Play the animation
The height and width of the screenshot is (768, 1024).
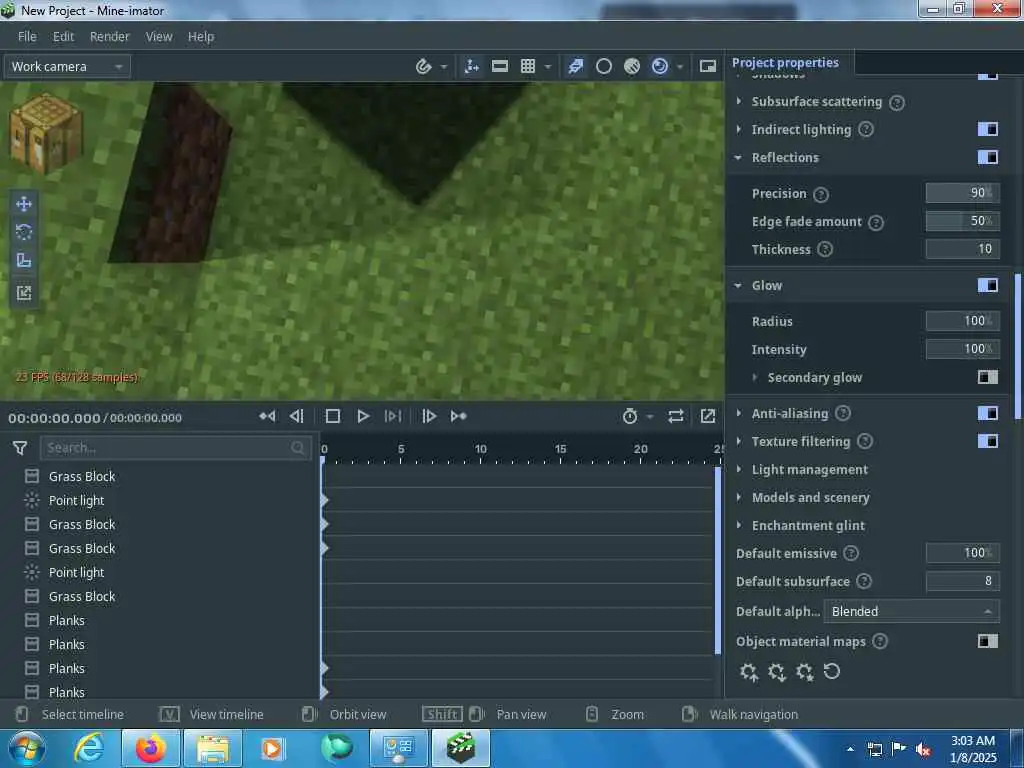(363, 416)
